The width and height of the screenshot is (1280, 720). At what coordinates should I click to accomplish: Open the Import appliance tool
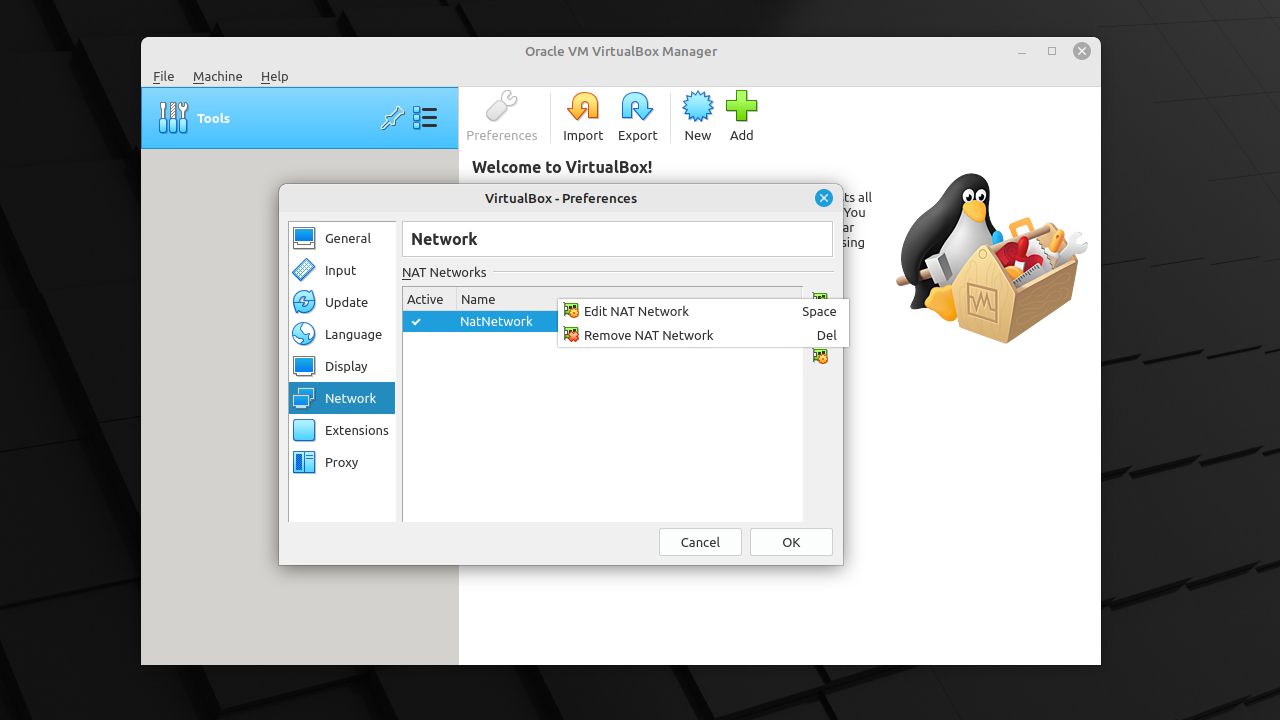[583, 117]
